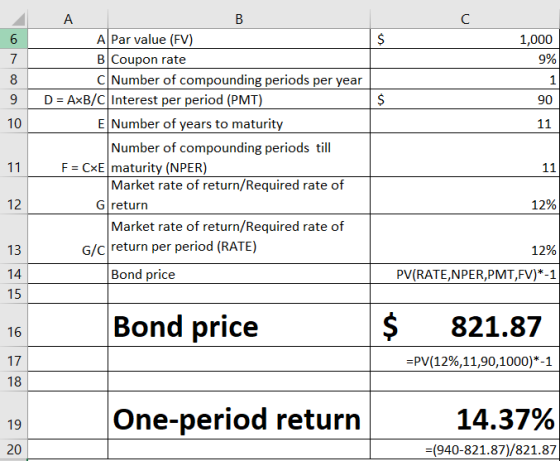The width and height of the screenshot is (560, 461).
Task: Click the '=PV(12%,11,90,1000)*-1' cell
Action: click(x=465, y=359)
